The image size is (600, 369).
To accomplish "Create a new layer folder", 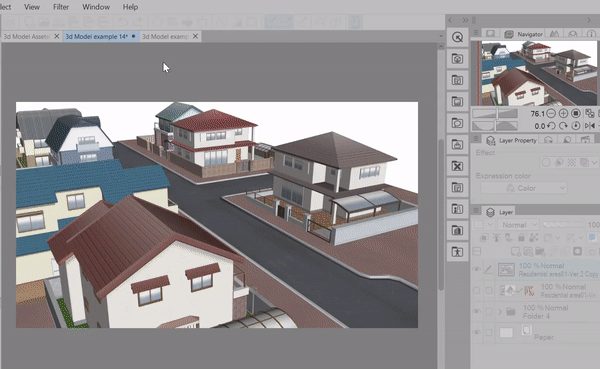I will (540, 251).
